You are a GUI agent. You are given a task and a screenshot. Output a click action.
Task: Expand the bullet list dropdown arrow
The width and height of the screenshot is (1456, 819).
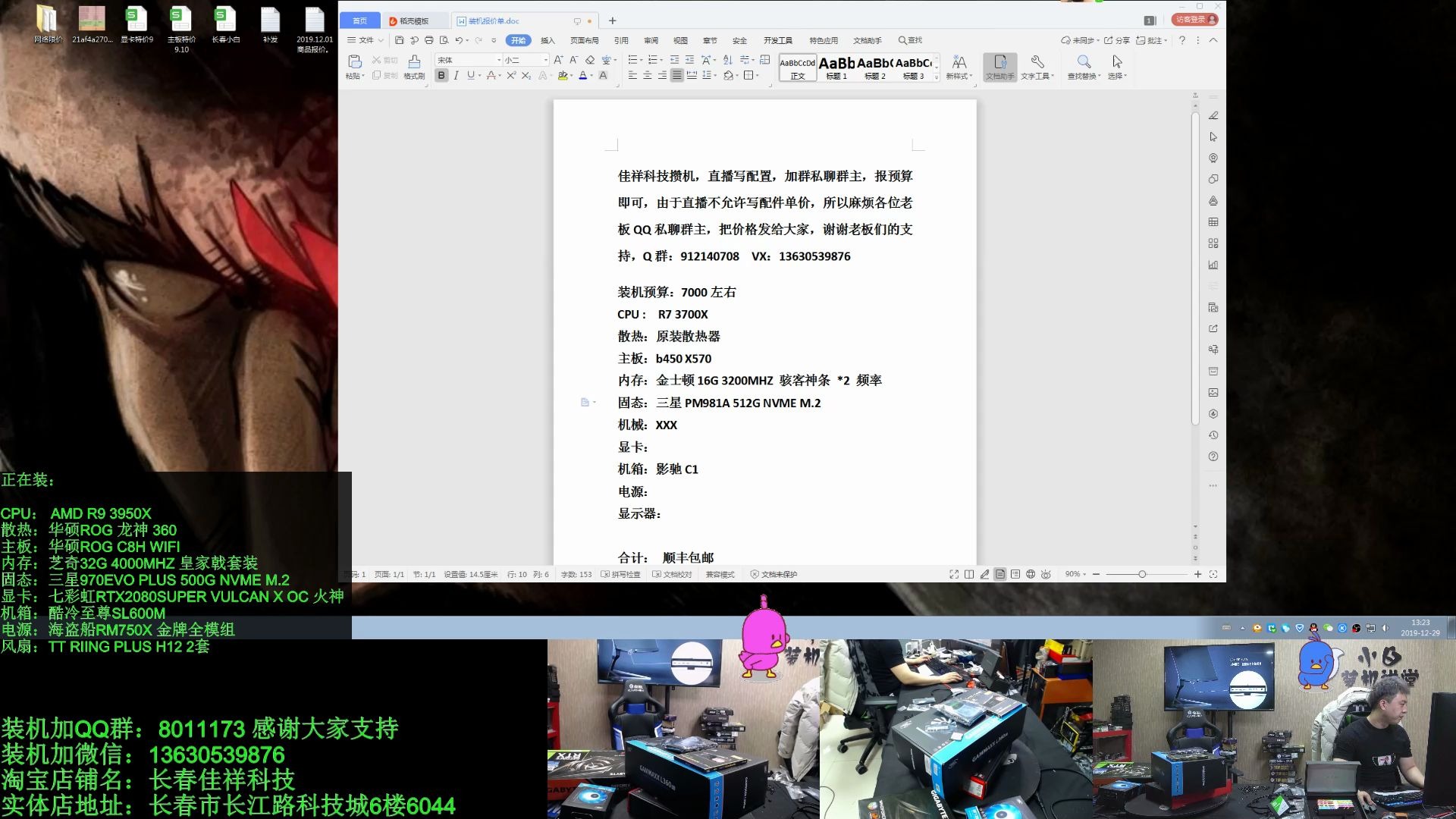pos(641,60)
